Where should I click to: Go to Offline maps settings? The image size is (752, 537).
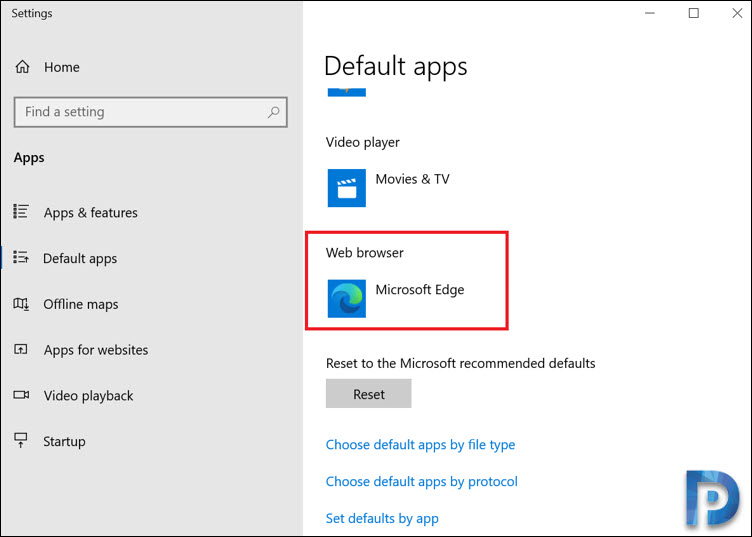click(81, 304)
